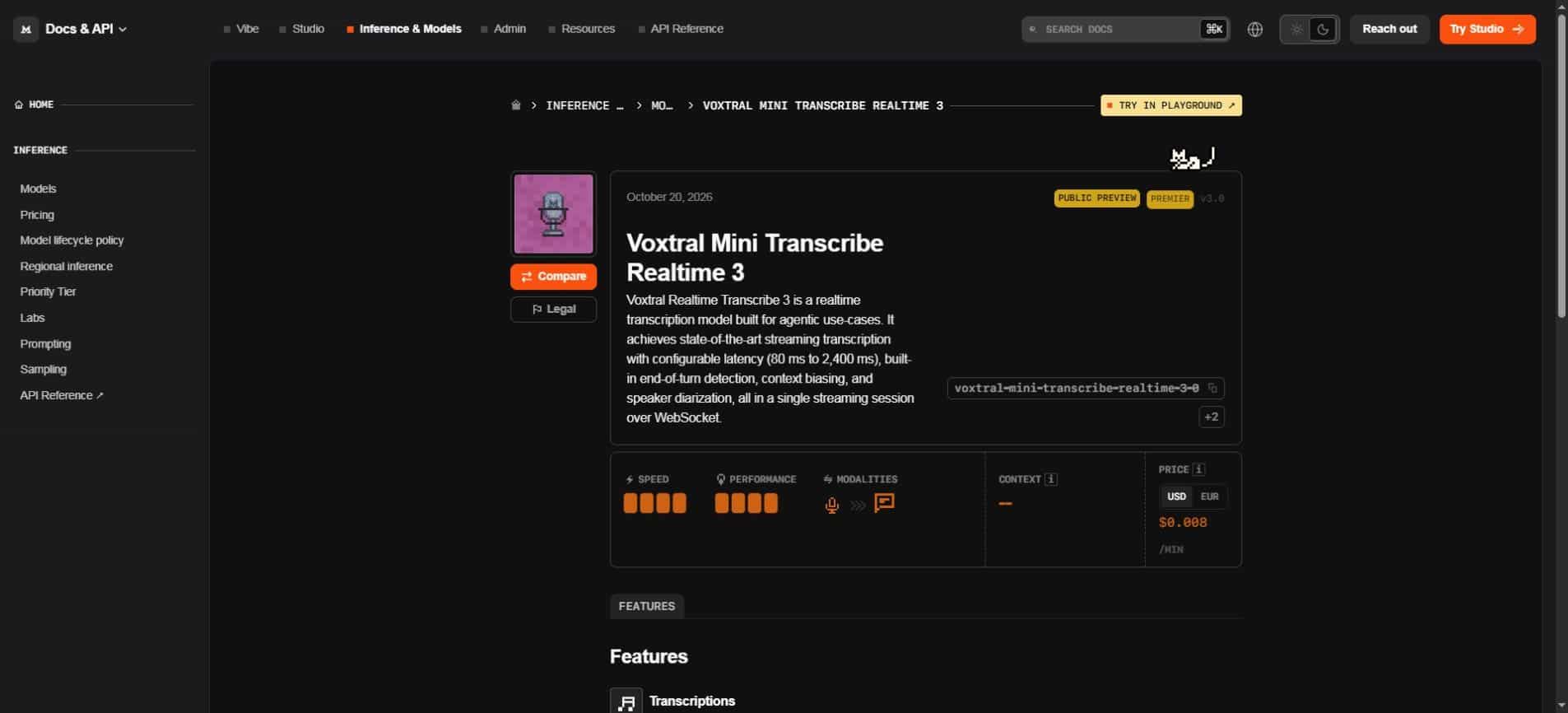The width and height of the screenshot is (1568, 713).
Task: Open the Admin nav item
Action: point(503,29)
